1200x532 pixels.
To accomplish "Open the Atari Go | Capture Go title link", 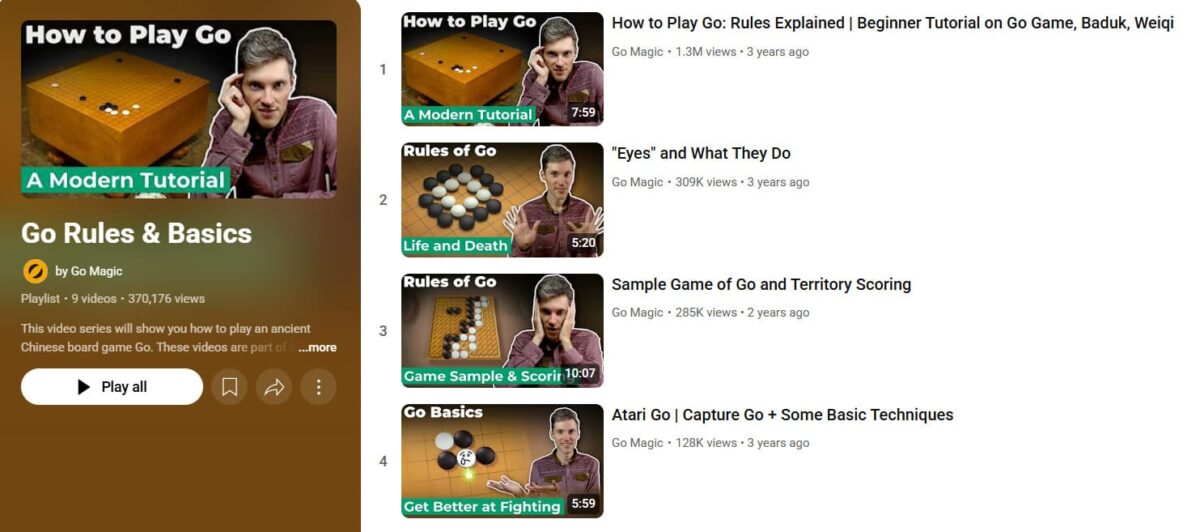I will tap(783, 415).
